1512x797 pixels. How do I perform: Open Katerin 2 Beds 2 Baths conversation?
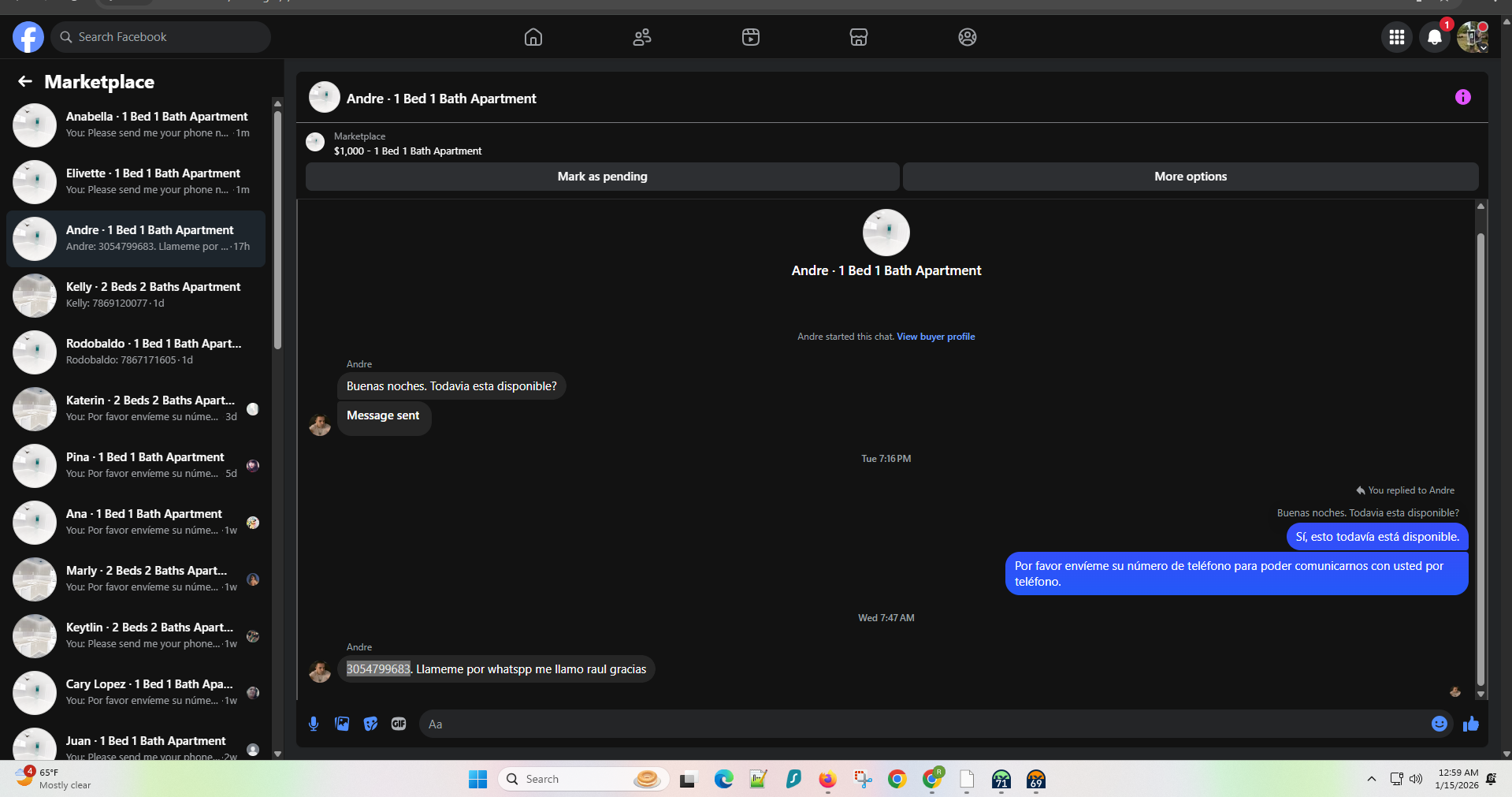coord(136,409)
